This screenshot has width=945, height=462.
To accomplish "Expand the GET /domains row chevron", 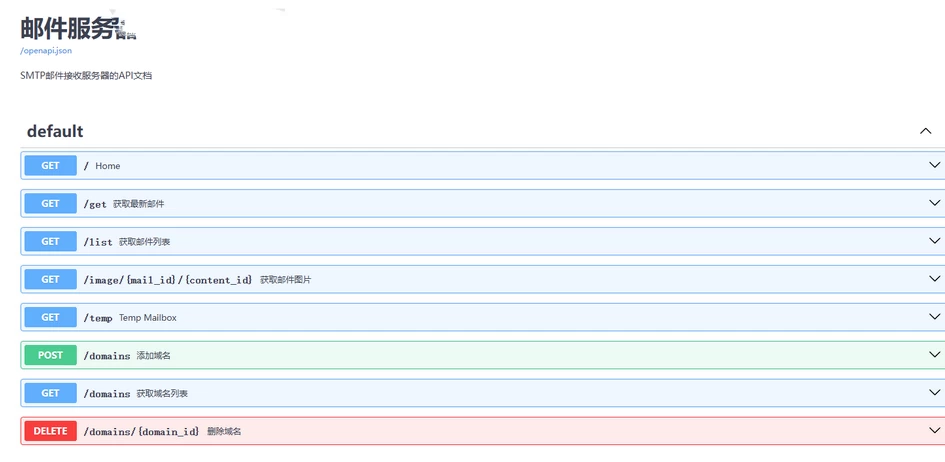I will [x=935, y=394].
